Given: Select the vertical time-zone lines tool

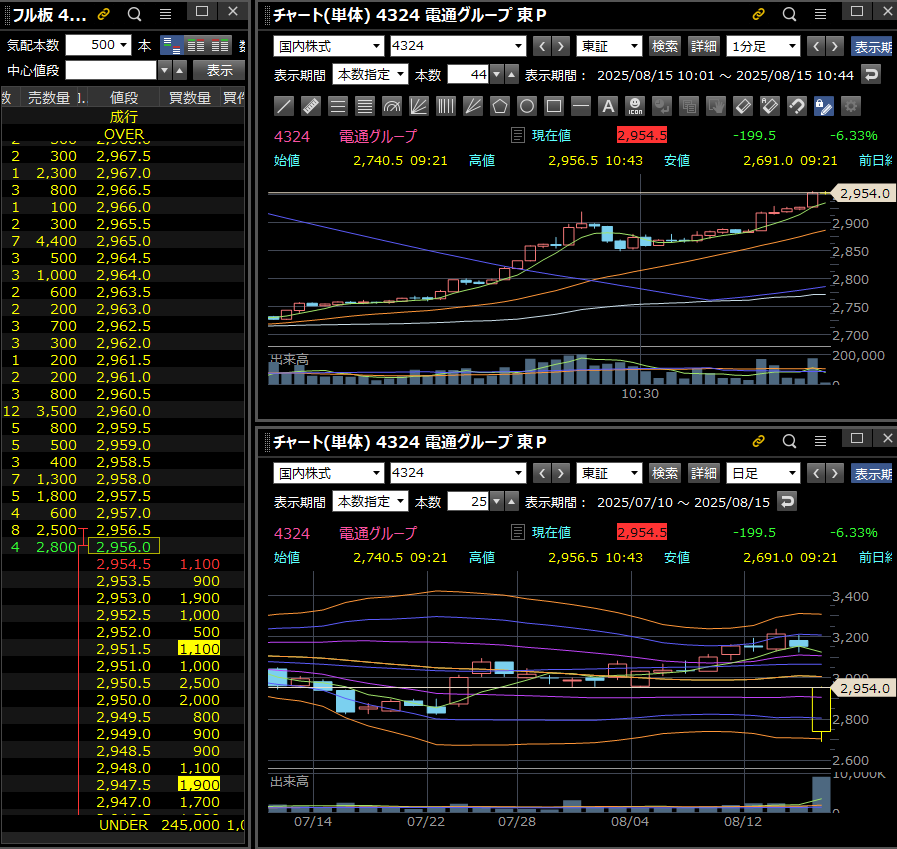Looking at the screenshot, I should coord(446,106).
